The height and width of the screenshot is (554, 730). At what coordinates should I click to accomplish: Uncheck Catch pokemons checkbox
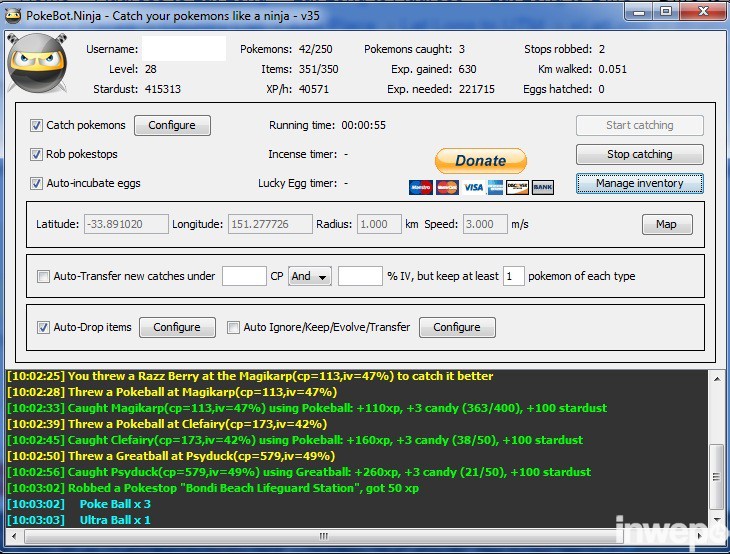(36, 125)
